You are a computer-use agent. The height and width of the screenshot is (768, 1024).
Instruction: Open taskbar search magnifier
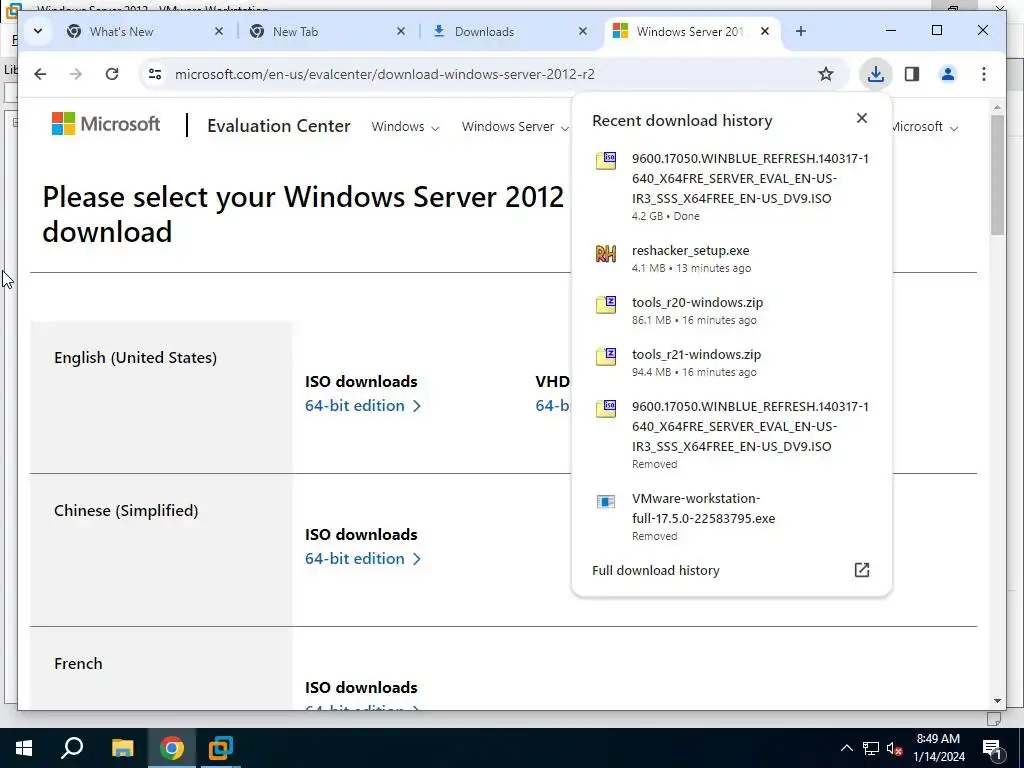tap(72, 748)
